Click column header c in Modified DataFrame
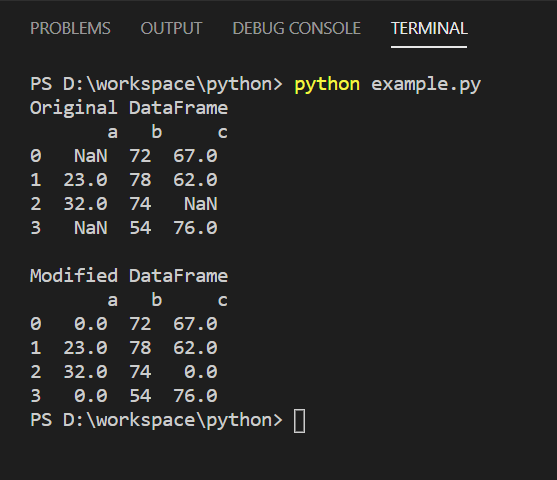 (x=223, y=301)
